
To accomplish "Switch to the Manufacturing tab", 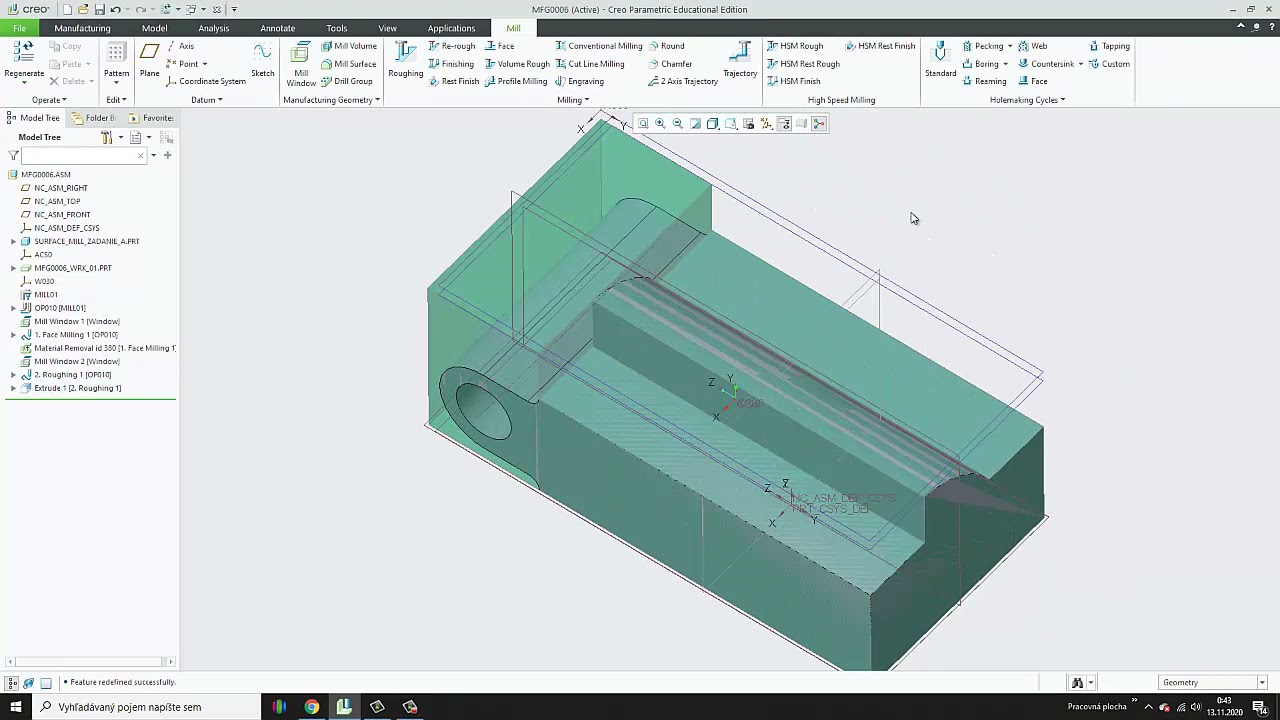I will click(x=82, y=28).
